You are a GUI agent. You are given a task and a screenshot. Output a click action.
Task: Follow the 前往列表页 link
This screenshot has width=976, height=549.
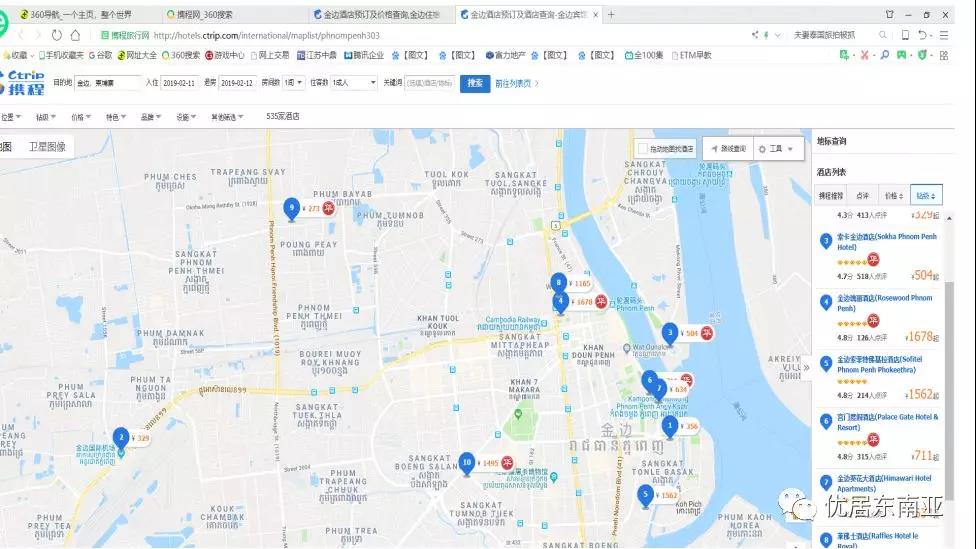pyautogui.click(x=517, y=83)
